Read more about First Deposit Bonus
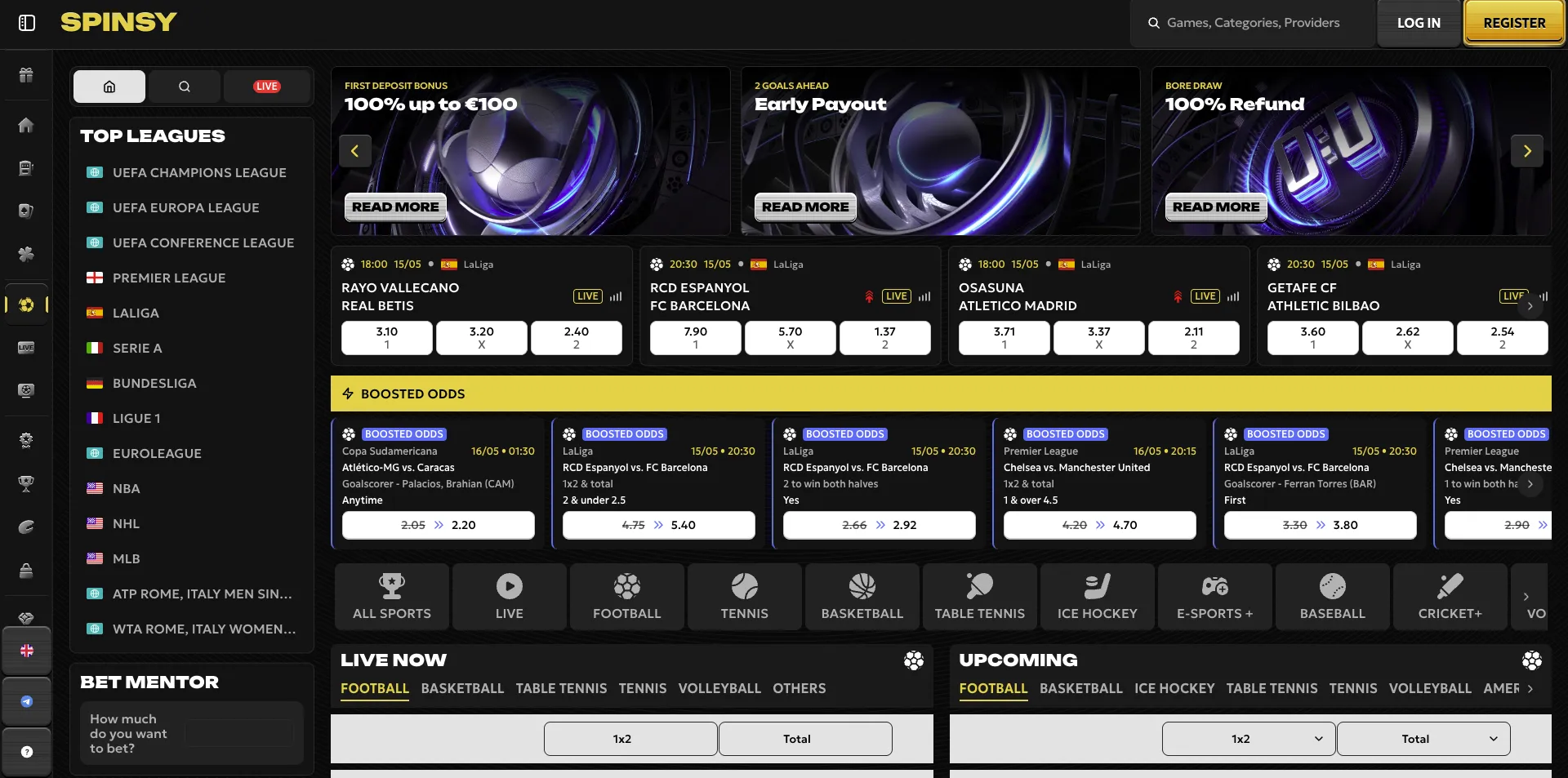 click(395, 207)
